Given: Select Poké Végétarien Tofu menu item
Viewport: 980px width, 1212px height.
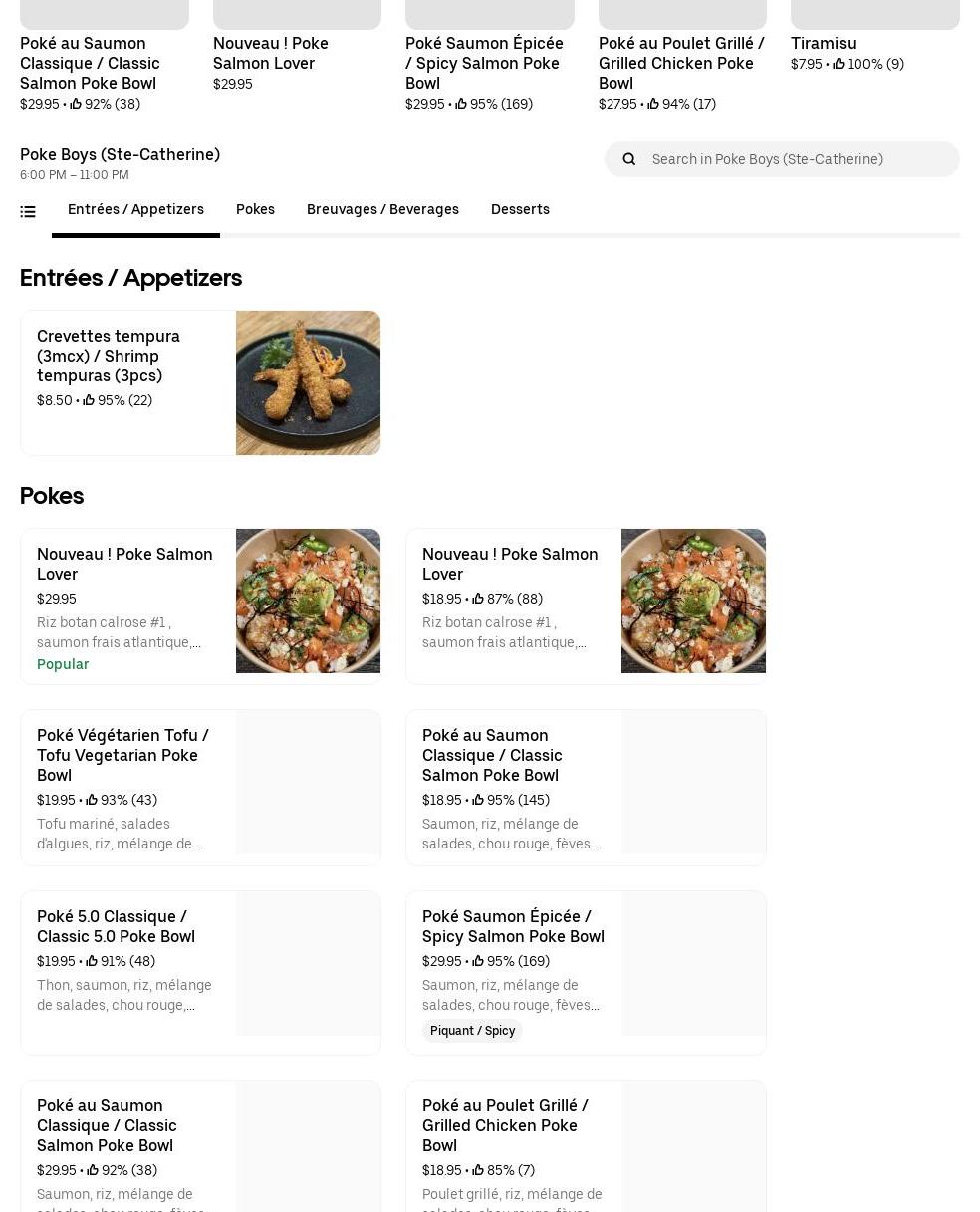Looking at the screenshot, I should coord(122,755).
